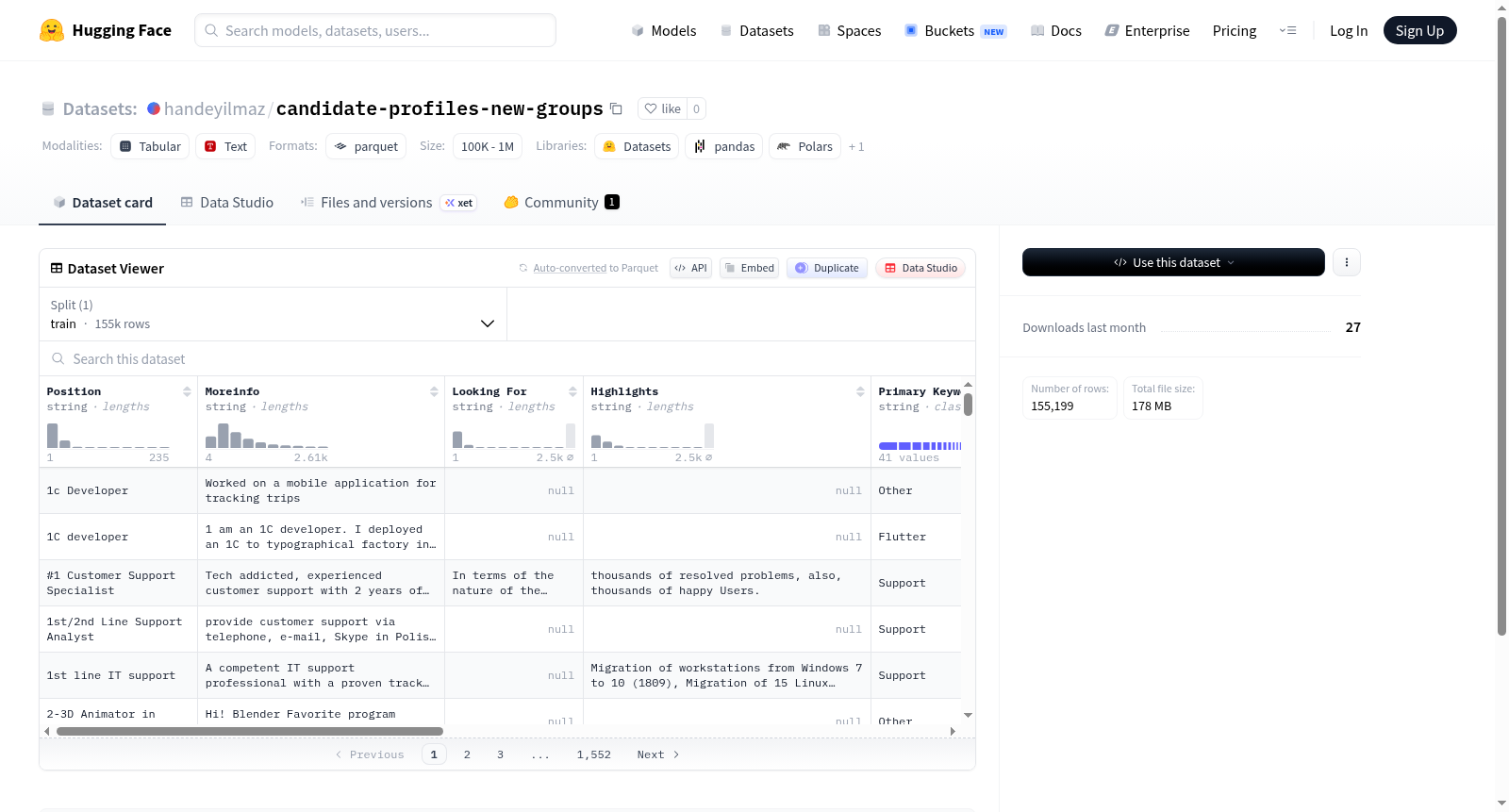The width and height of the screenshot is (1509, 812).
Task: Sort the Position column
Action: coord(187,391)
